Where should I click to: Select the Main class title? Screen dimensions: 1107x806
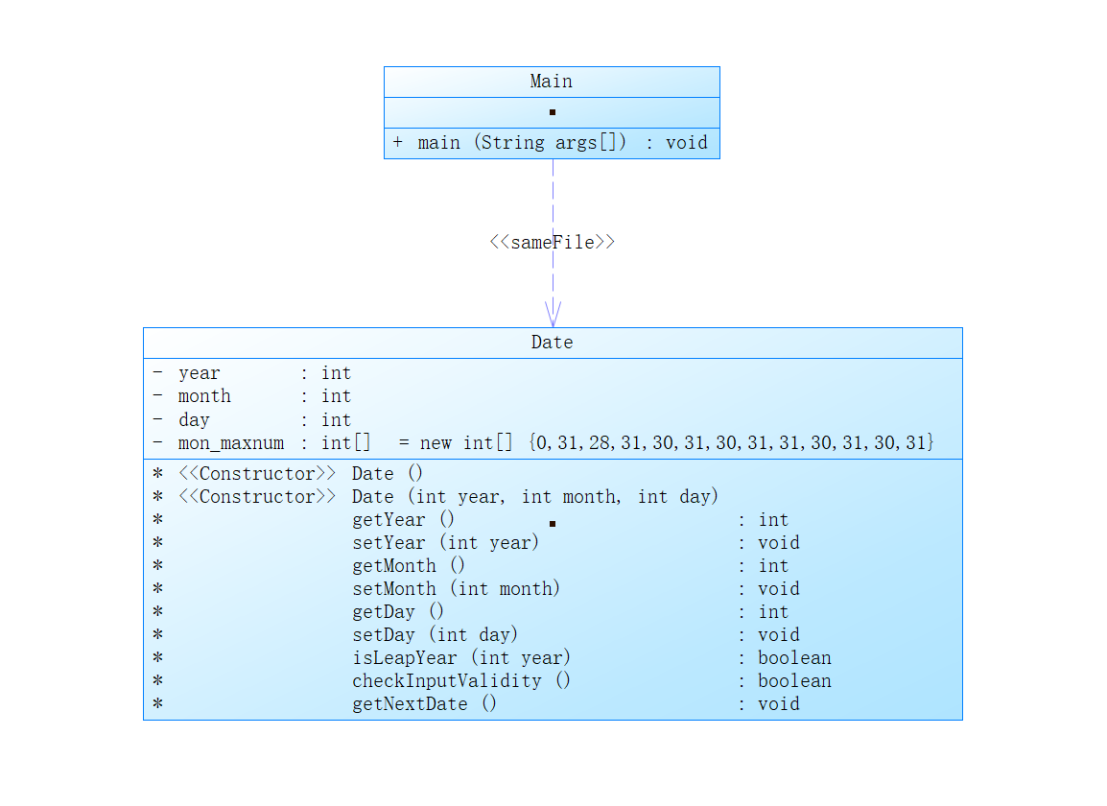[551, 81]
